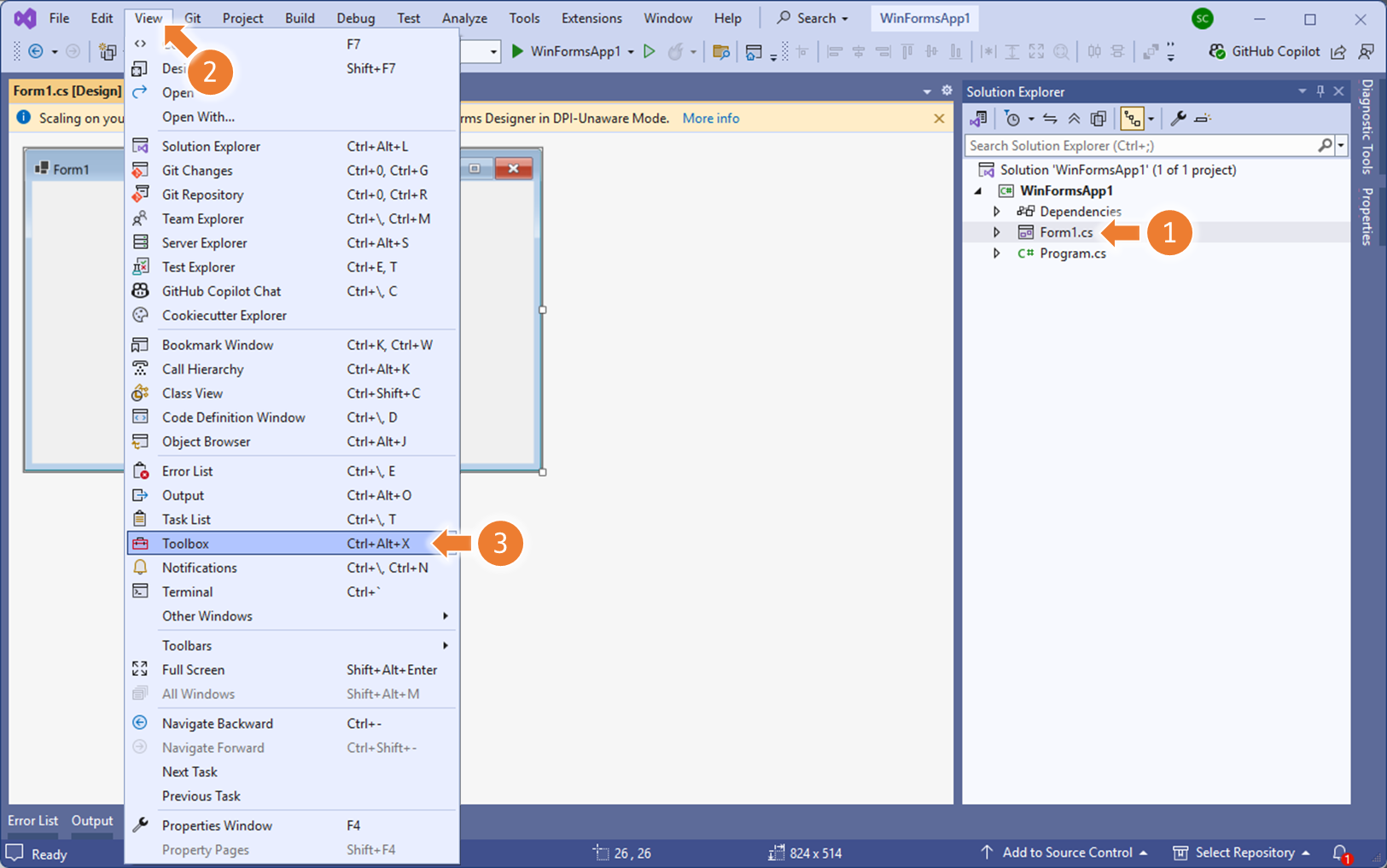Click the Full Screen icon in View menu
This screenshot has width=1387, height=868.
[x=141, y=670]
